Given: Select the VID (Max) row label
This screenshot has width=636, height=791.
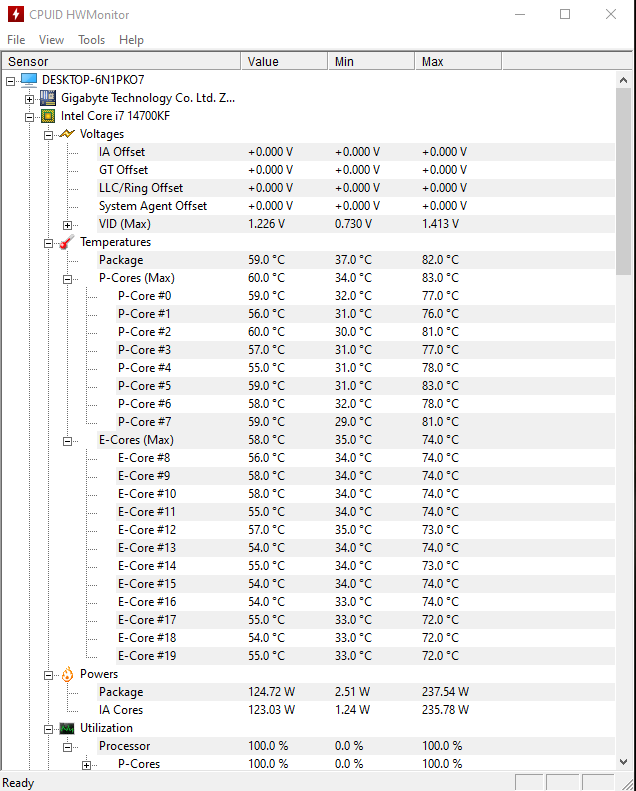Looking at the screenshot, I should (125, 224).
